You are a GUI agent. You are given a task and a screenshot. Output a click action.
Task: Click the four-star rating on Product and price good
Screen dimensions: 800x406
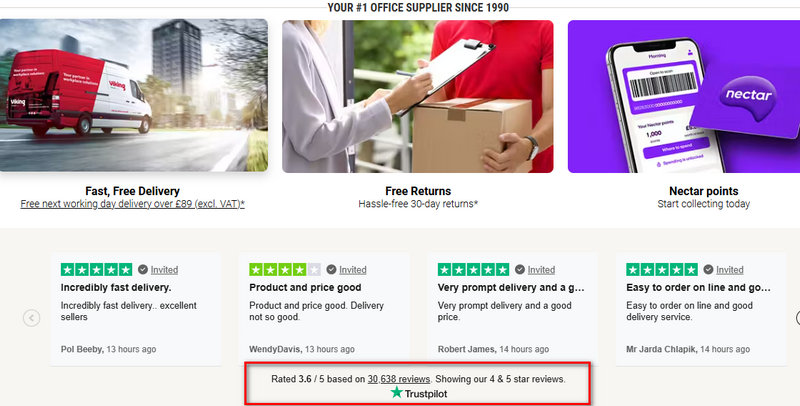[x=285, y=269]
